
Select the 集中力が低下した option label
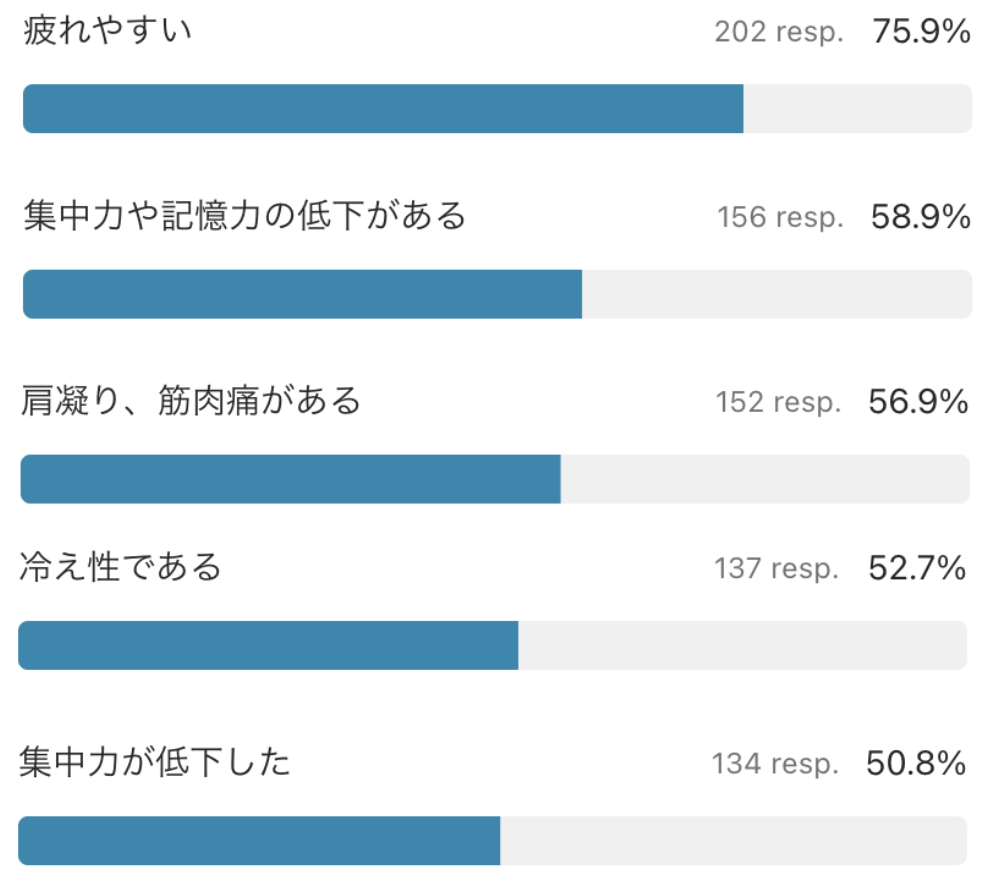point(155,762)
